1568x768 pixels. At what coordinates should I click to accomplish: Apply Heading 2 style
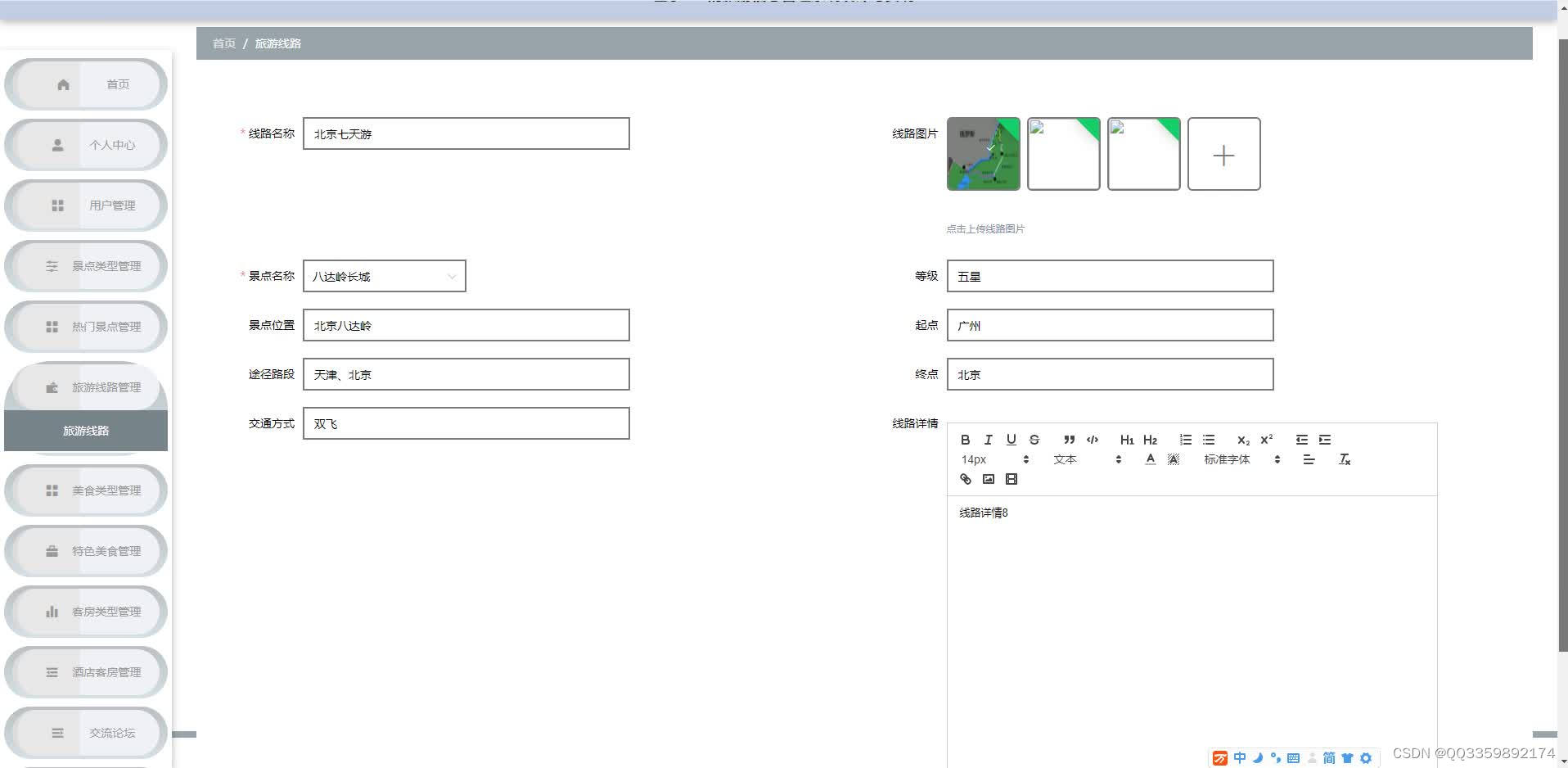click(1150, 440)
